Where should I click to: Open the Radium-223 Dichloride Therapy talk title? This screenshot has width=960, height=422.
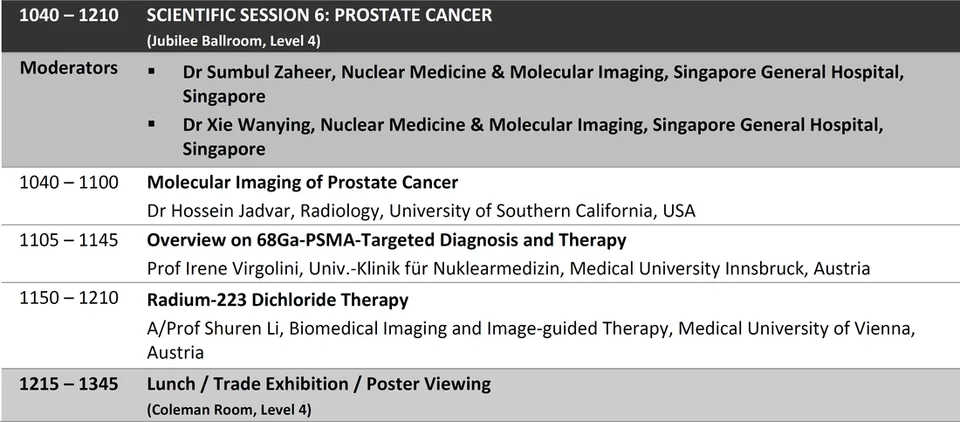[x=277, y=301]
